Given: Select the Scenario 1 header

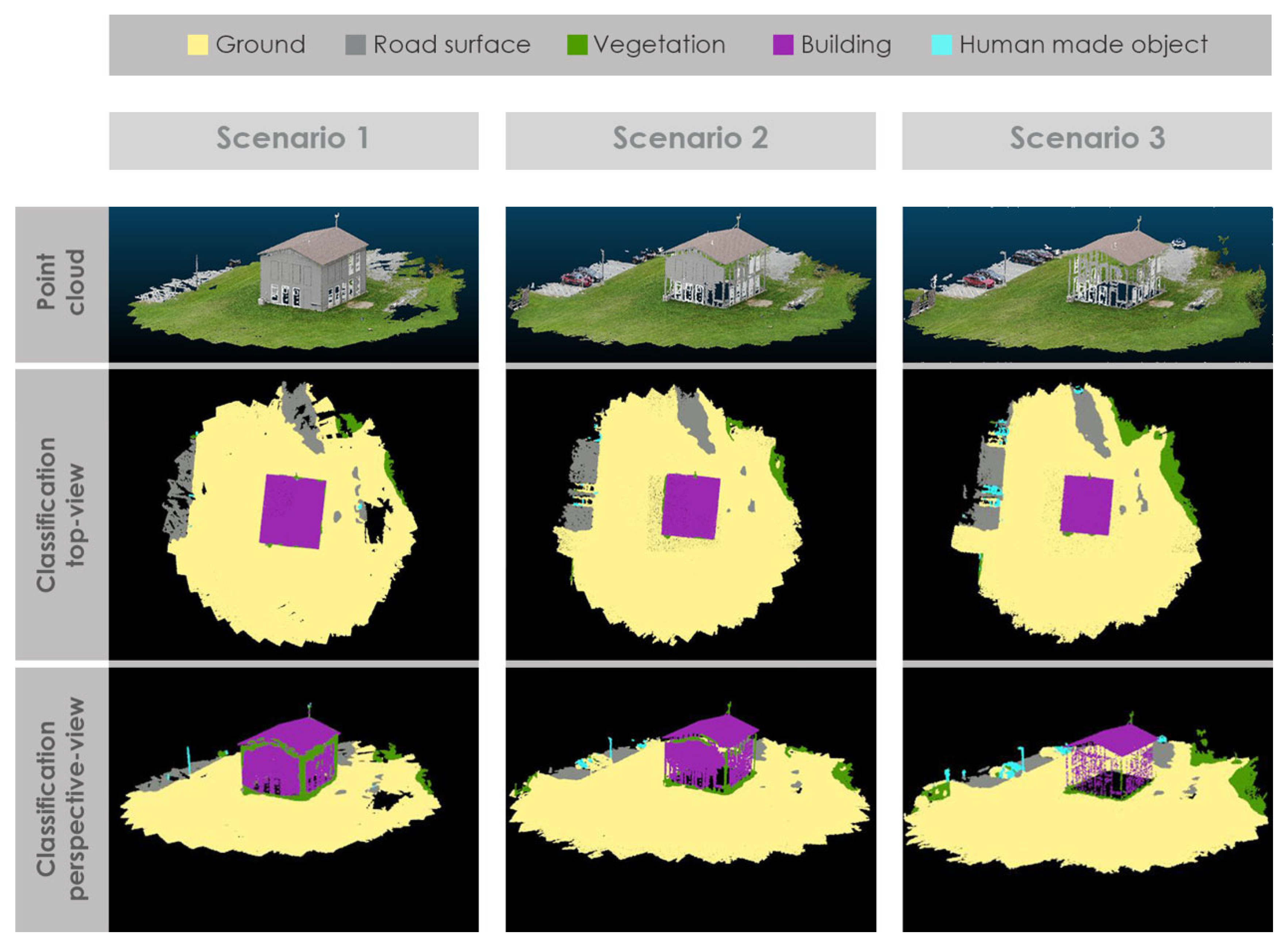Looking at the screenshot, I should tap(294, 140).
